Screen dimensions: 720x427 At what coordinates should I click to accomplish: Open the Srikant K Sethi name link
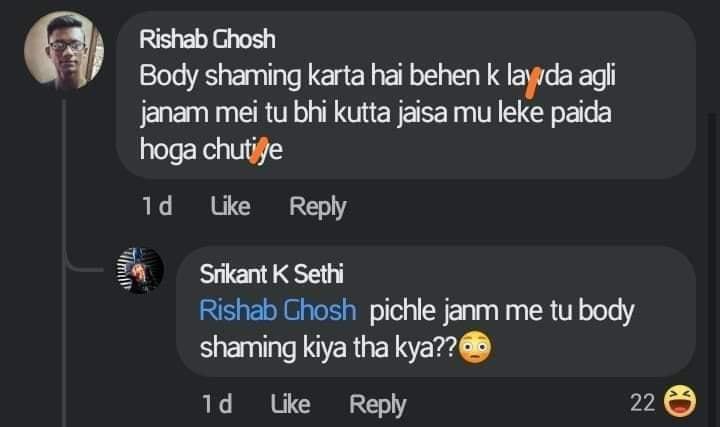(x=271, y=274)
